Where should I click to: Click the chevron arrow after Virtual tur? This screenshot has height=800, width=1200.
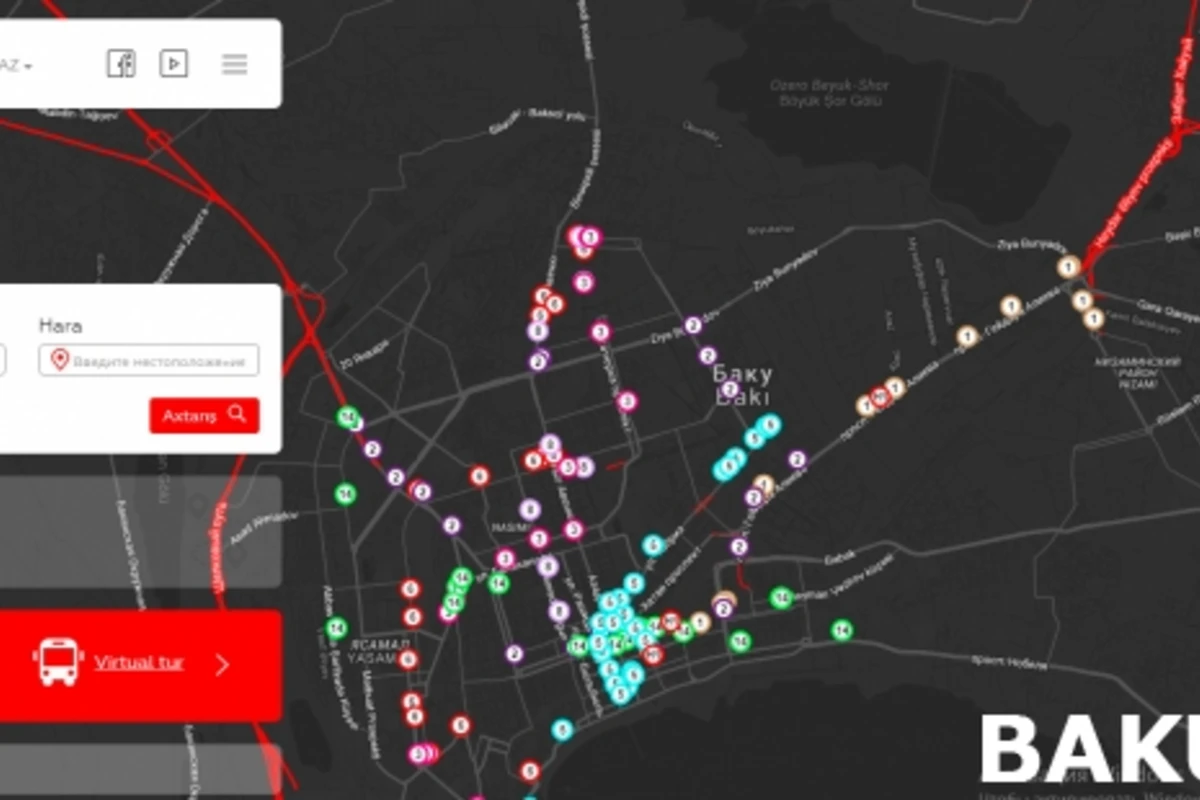pos(222,665)
